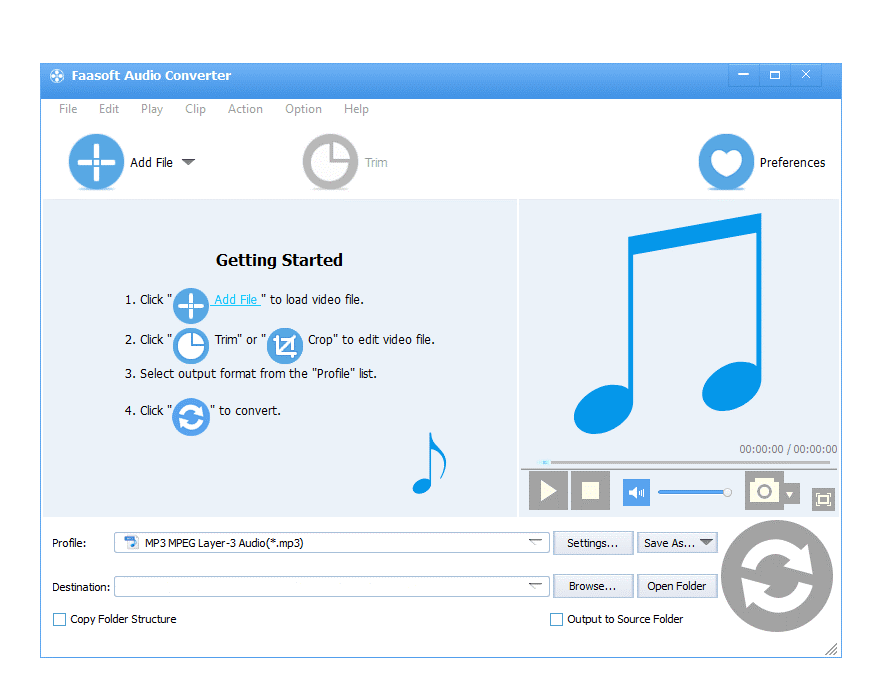Open the Option menu
This screenshot has width=882, height=698.
click(303, 109)
